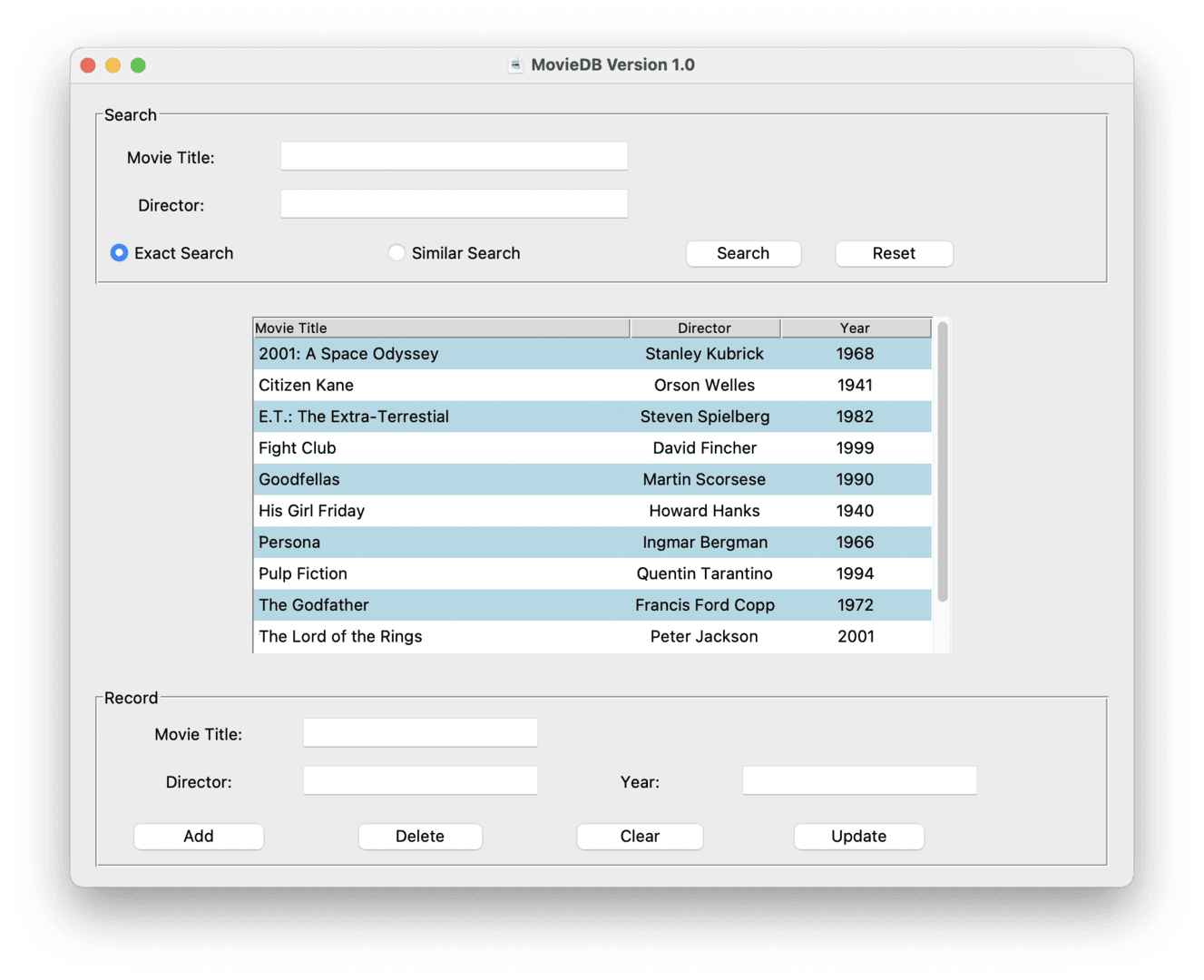Focus the Record Director field
This screenshot has height=980, width=1204.
(420, 781)
